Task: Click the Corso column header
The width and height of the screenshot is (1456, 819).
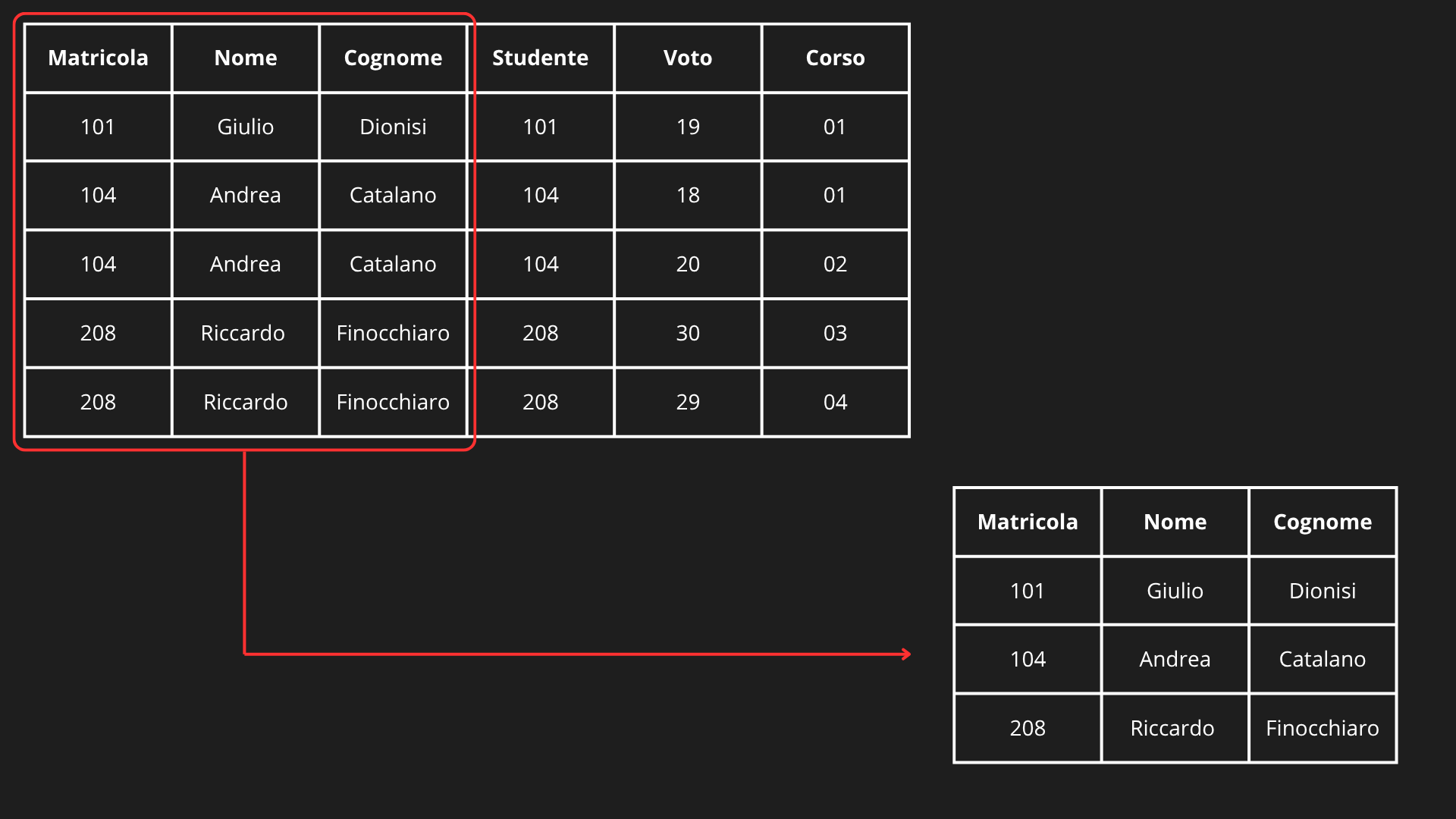Action: click(x=835, y=58)
